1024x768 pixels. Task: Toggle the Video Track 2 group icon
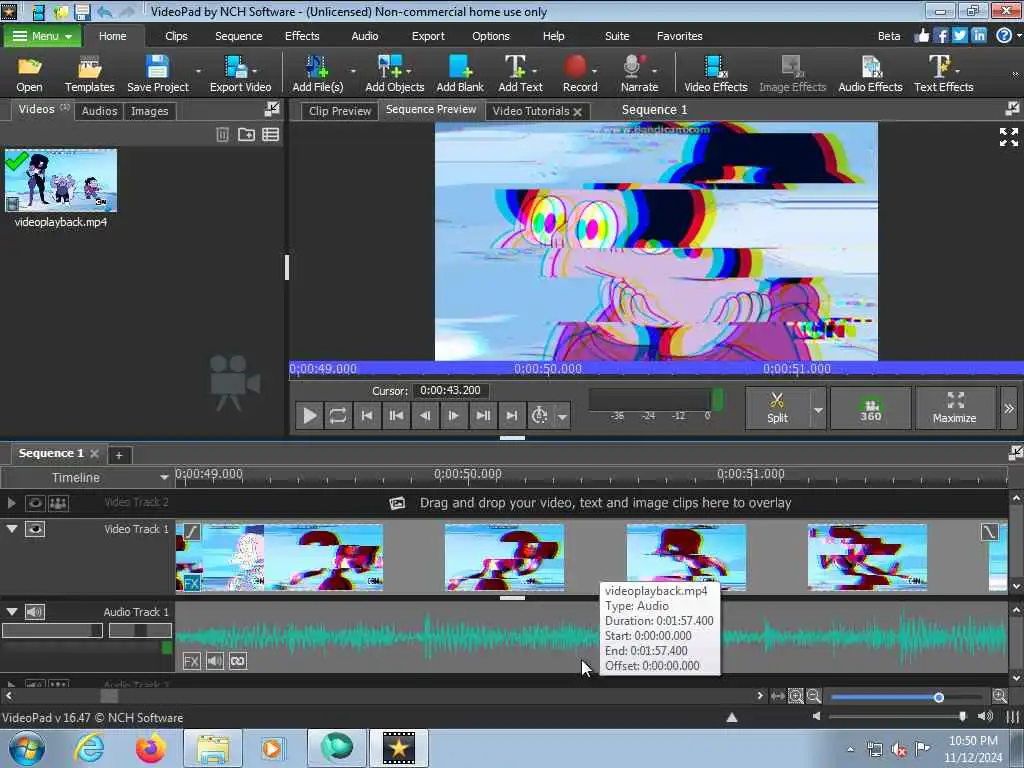[58, 503]
